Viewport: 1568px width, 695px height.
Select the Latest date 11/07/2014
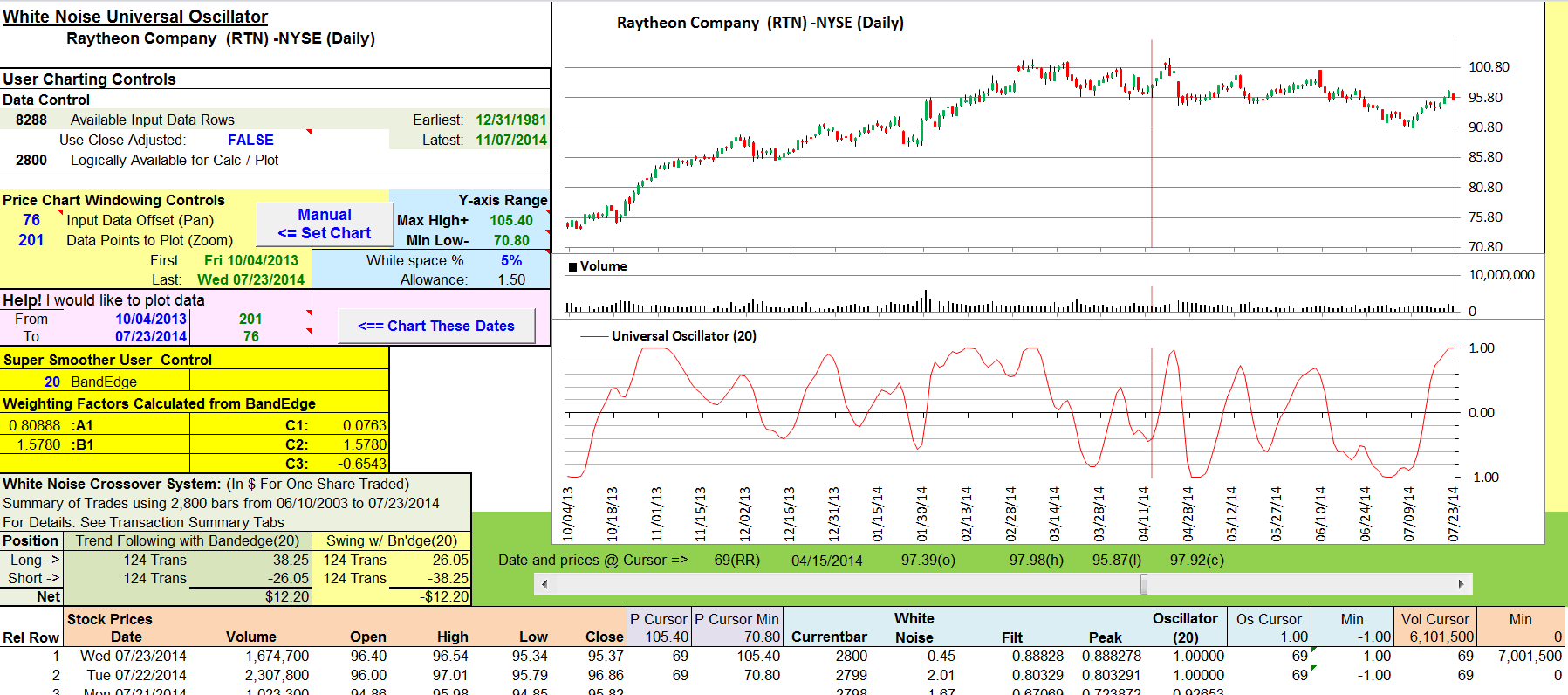click(510, 140)
